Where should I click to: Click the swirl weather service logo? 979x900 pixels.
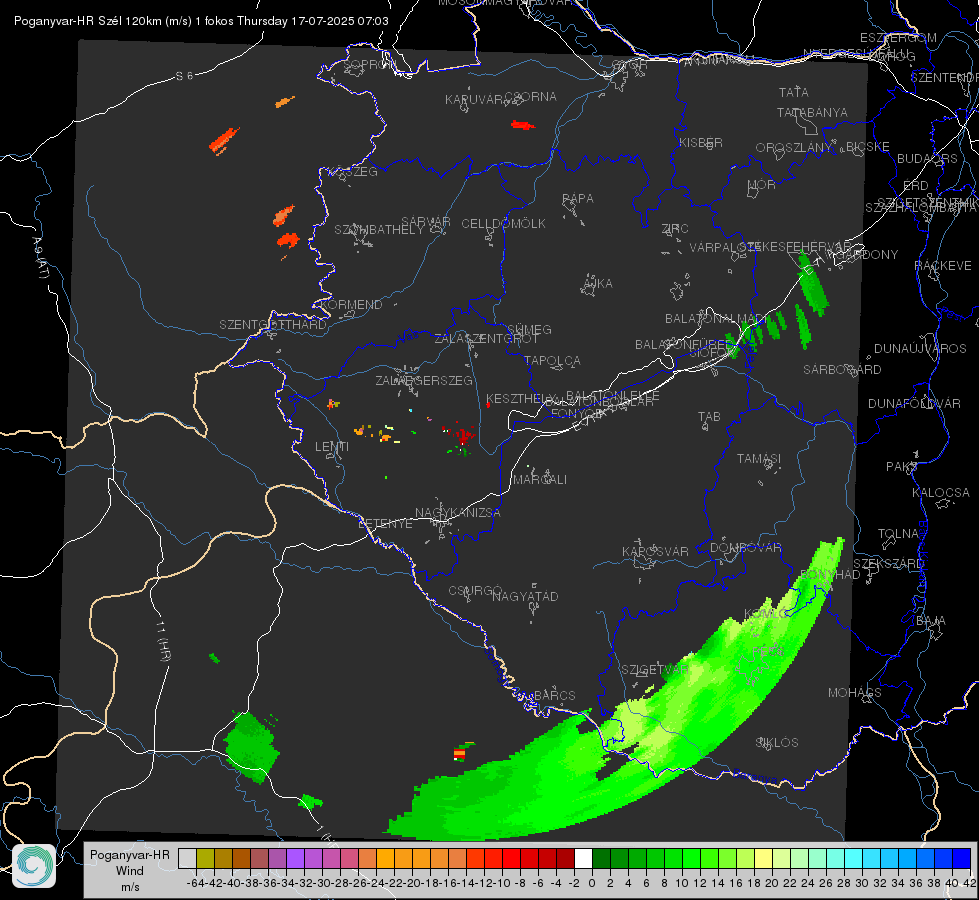34,866
